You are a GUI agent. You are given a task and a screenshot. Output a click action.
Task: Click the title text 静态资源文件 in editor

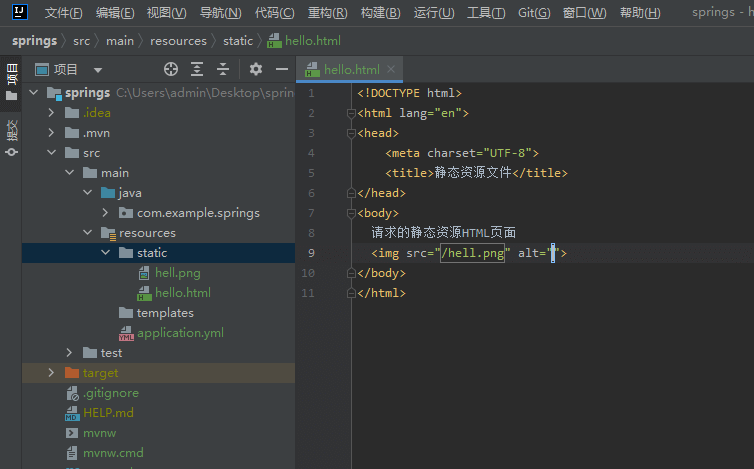point(473,173)
